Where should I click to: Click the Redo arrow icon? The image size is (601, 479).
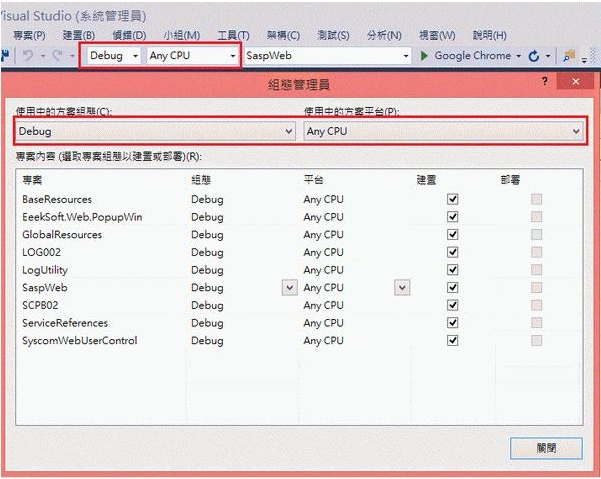57,56
